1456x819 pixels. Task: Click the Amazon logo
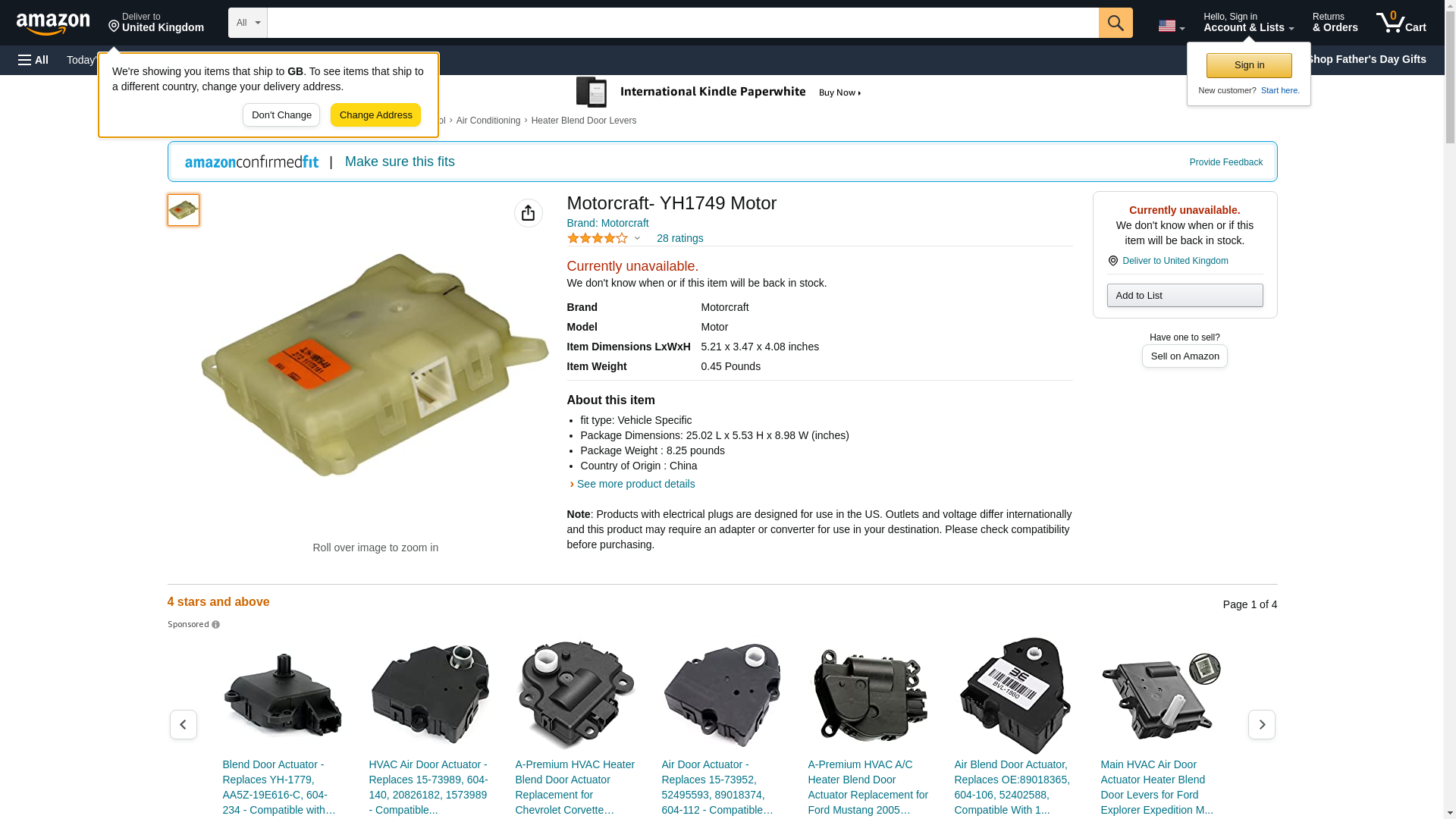53,24
